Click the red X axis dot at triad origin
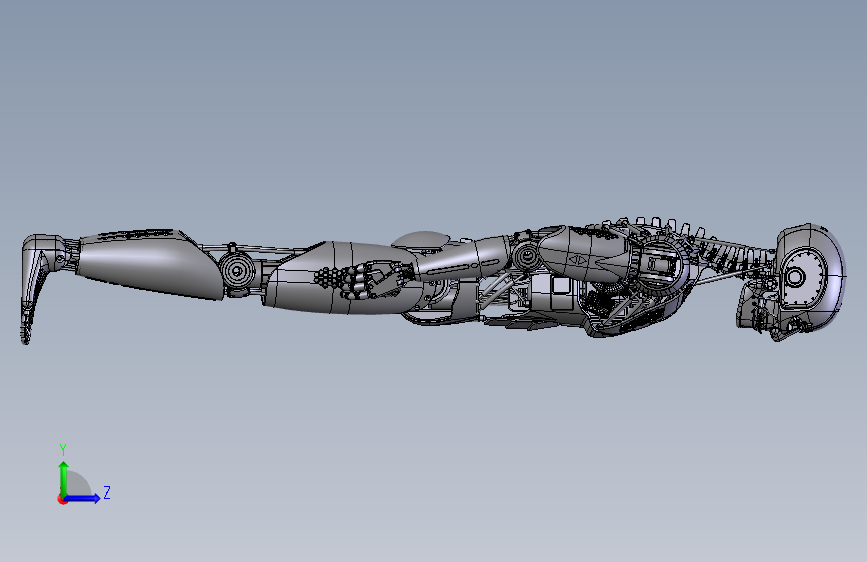The height and width of the screenshot is (562, 867). 62,499
